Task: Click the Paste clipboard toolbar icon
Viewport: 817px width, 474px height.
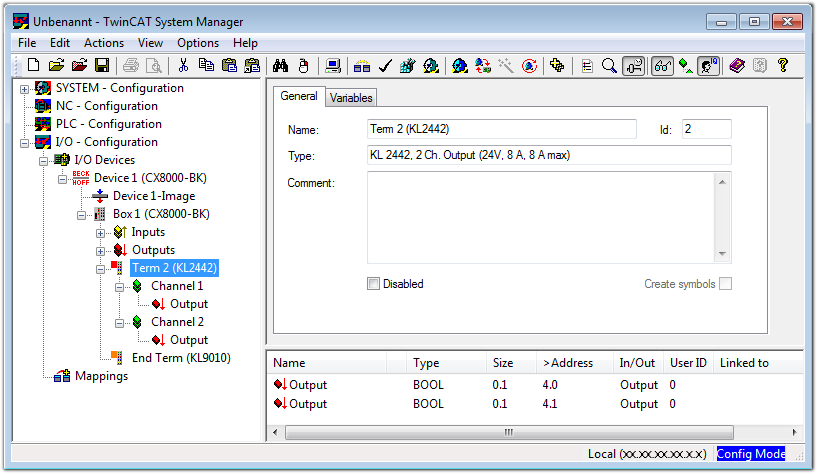Action: [x=229, y=66]
